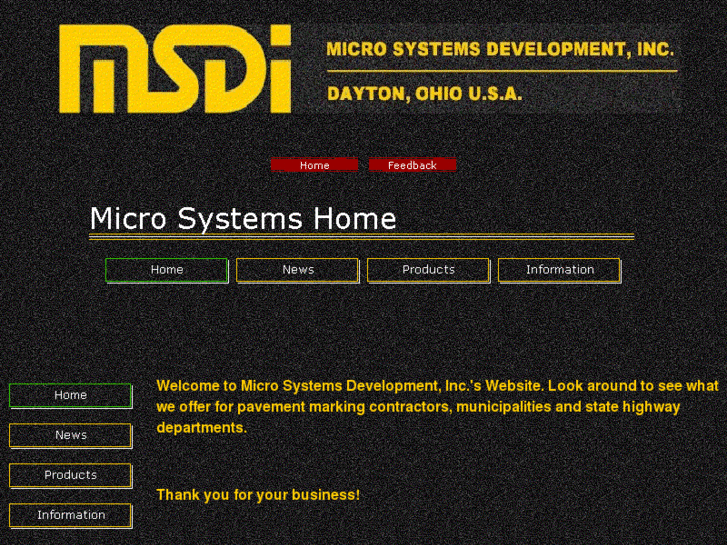727x545 pixels.
Task: Go to Products in the left sidebar
Action: click(x=71, y=475)
